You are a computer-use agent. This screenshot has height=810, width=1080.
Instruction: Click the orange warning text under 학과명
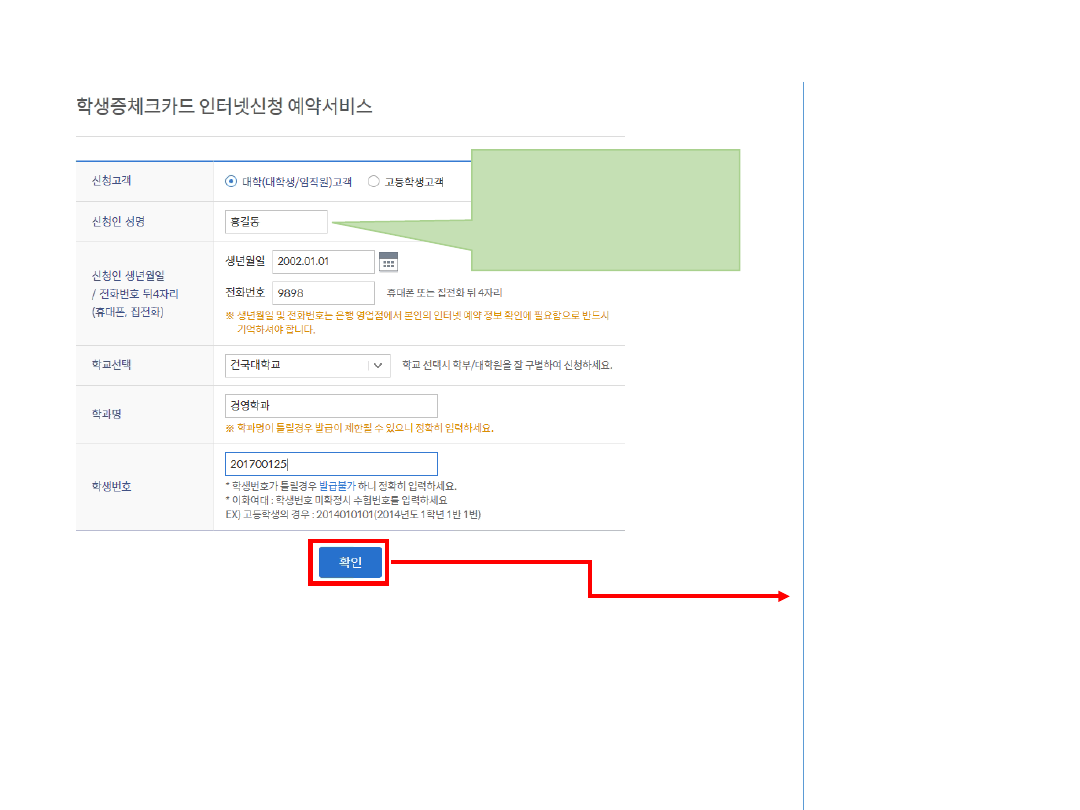[360, 428]
